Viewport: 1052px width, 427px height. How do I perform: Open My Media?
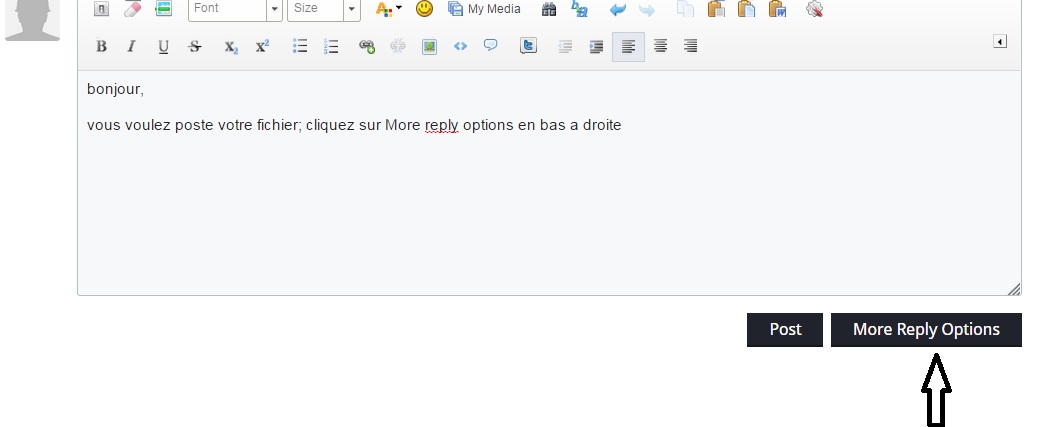point(484,9)
